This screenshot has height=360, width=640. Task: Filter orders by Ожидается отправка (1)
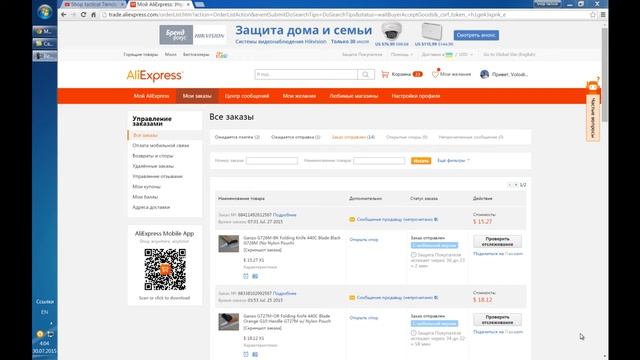point(296,137)
